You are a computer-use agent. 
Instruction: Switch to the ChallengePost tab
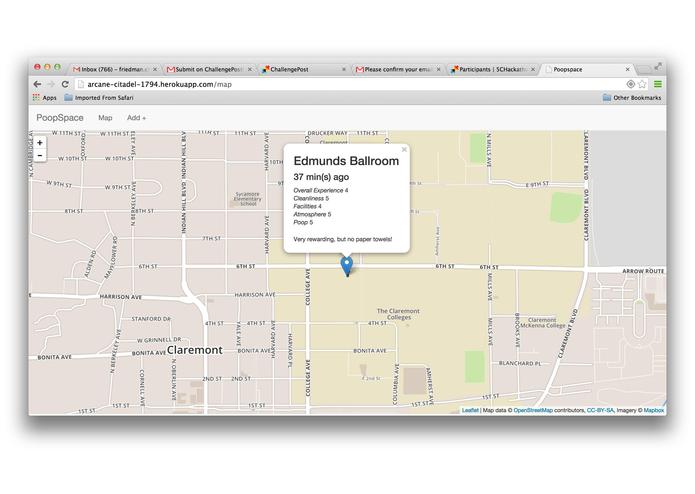304,69
